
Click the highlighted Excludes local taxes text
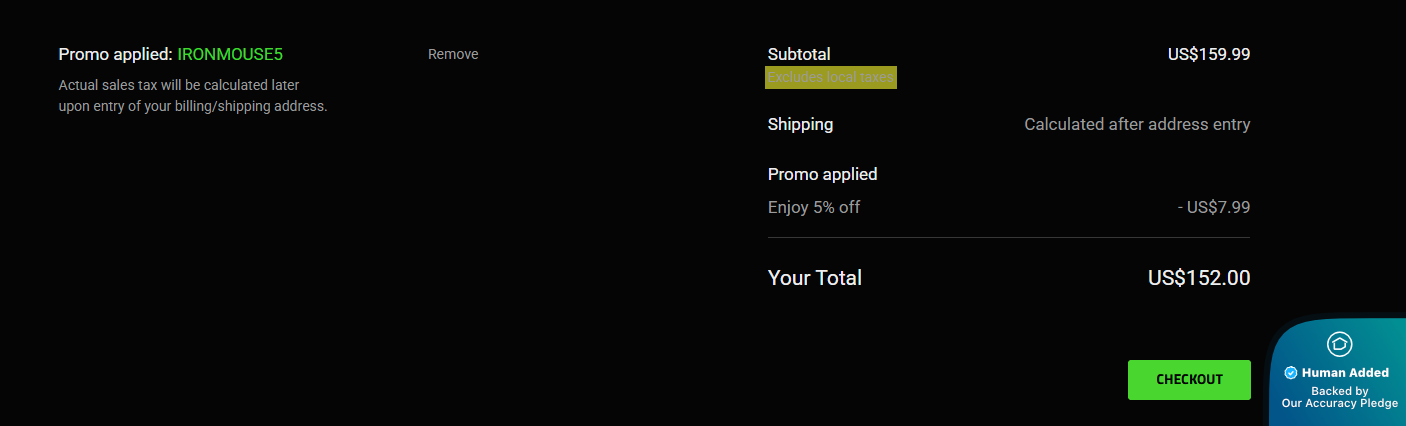pyautogui.click(x=831, y=78)
